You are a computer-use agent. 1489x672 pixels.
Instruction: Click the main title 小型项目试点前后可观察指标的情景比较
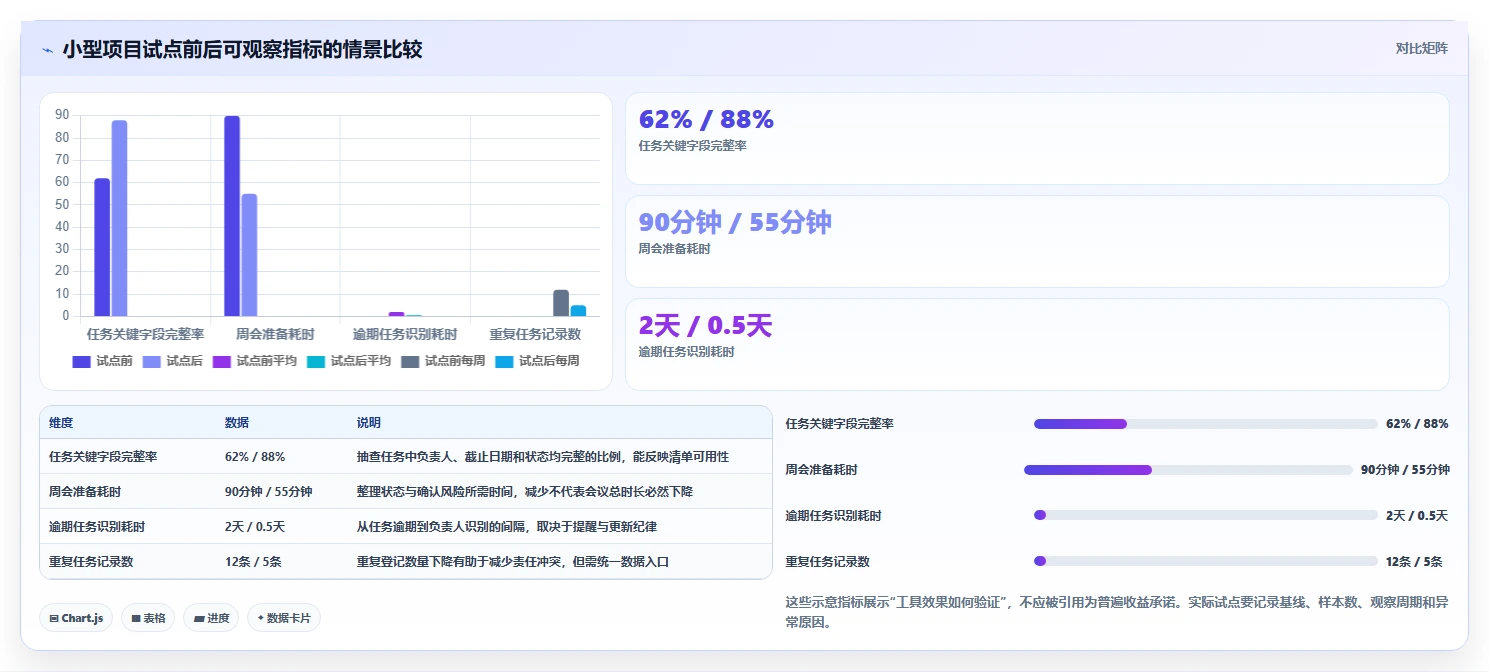click(x=242, y=49)
